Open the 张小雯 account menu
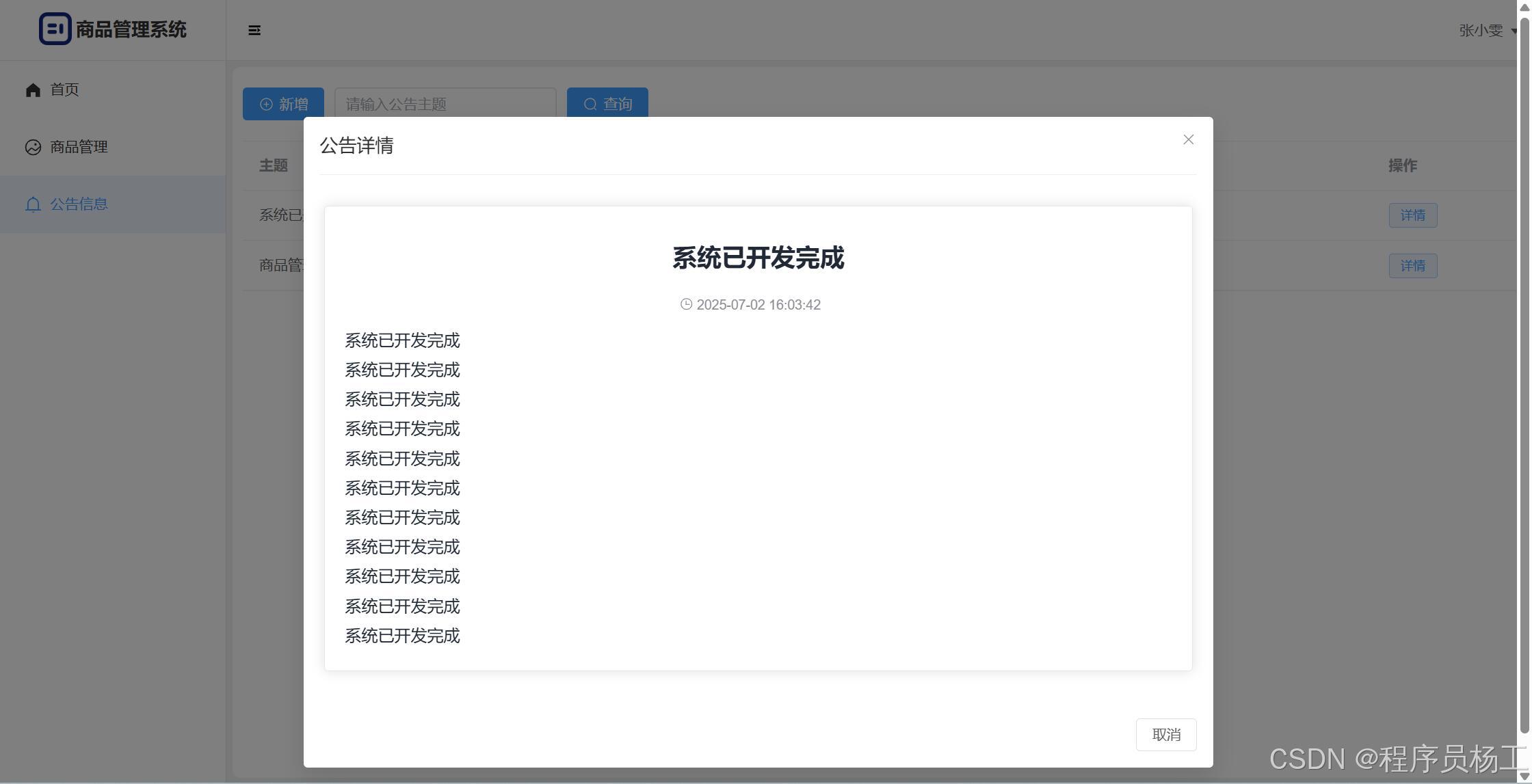Viewport: 1532px width, 784px height. tap(1481, 31)
